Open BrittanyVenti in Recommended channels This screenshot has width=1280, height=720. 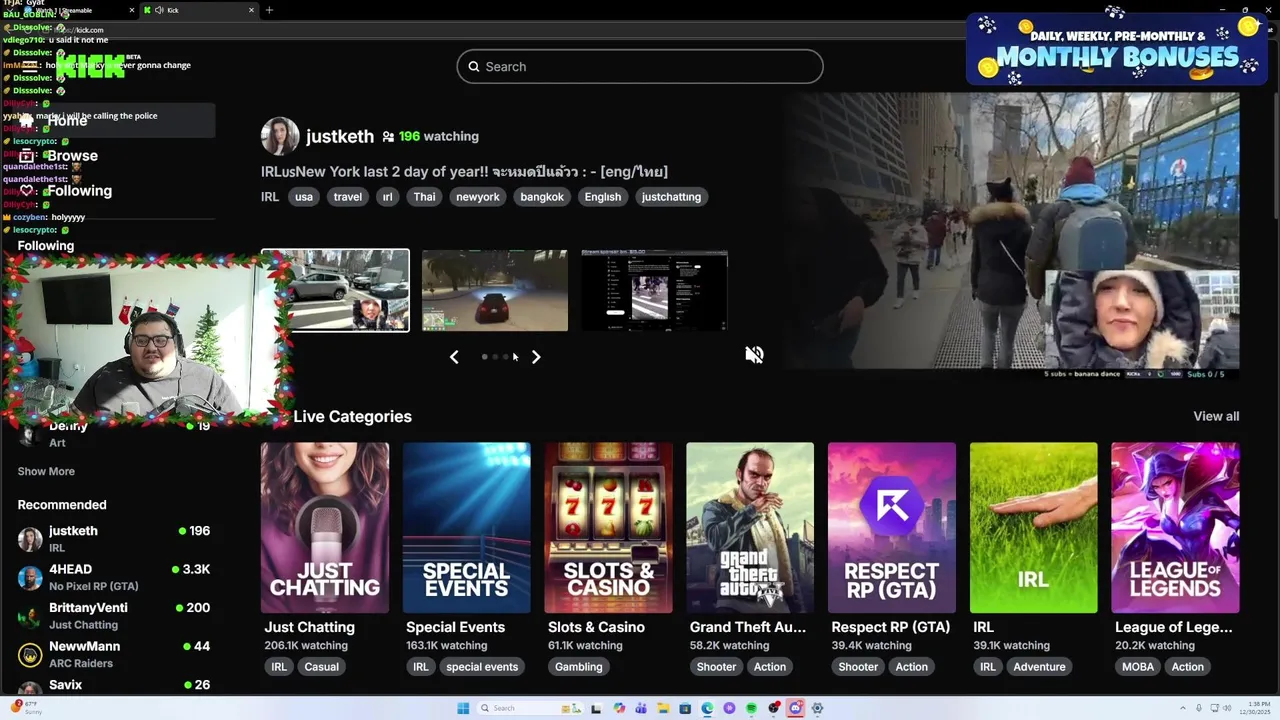click(114, 616)
